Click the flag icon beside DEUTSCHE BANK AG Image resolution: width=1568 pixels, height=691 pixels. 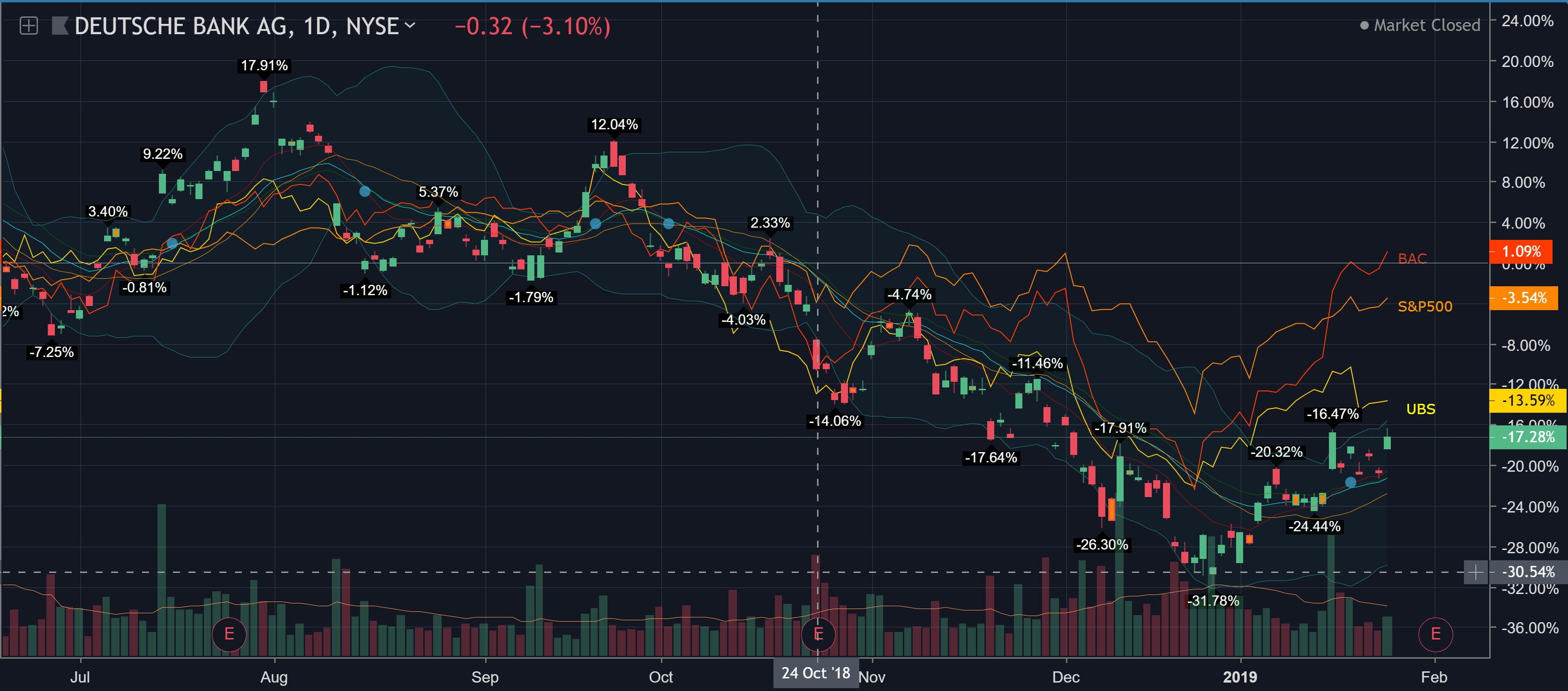coord(60,26)
